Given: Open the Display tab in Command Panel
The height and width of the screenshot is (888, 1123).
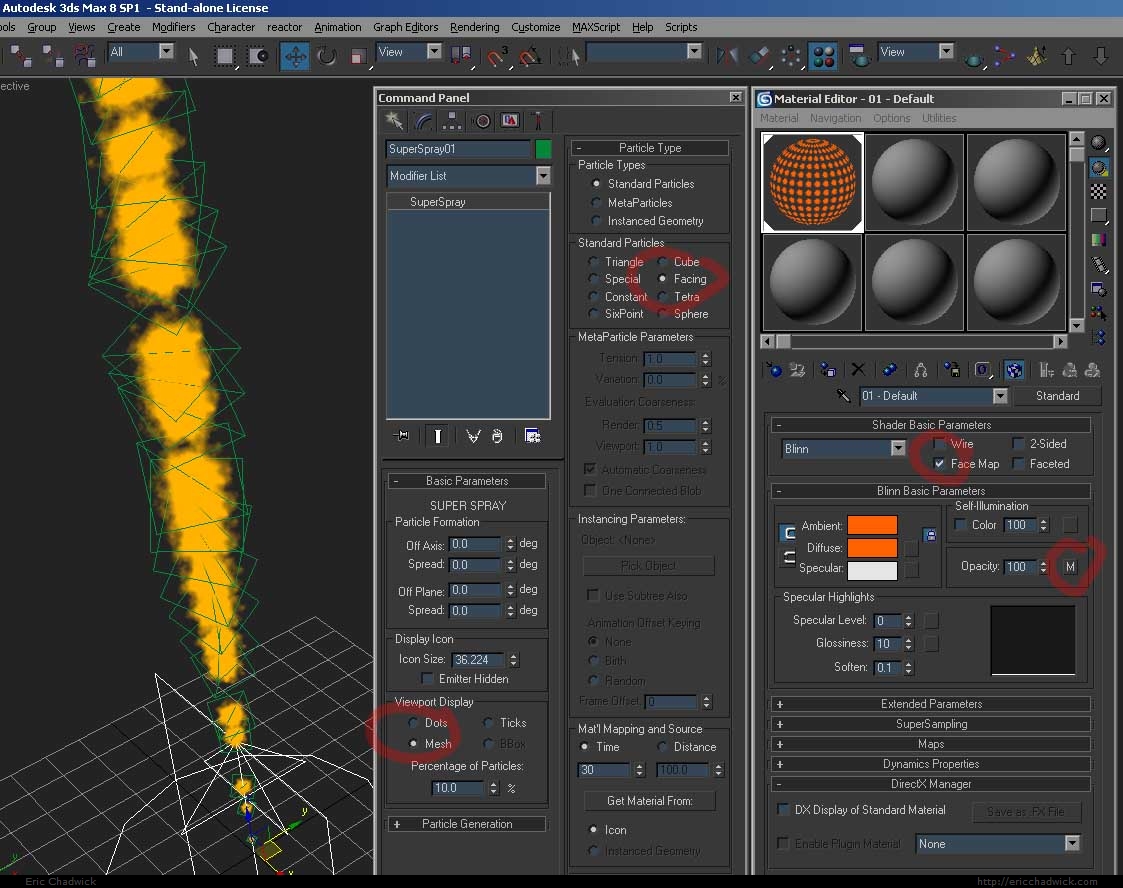Looking at the screenshot, I should pos(510,120).
